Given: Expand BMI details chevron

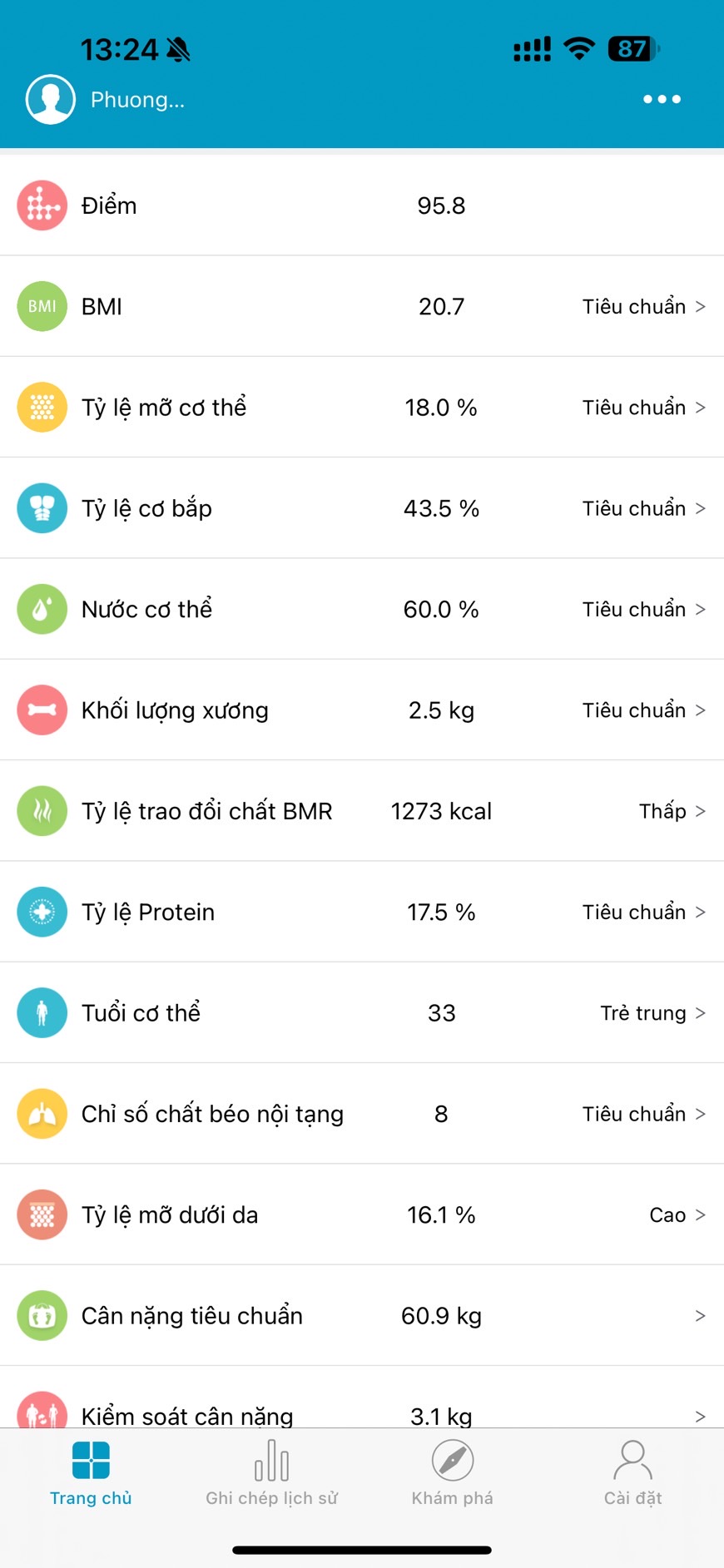Looking at the screenshot, I should (x=700, y=307).
